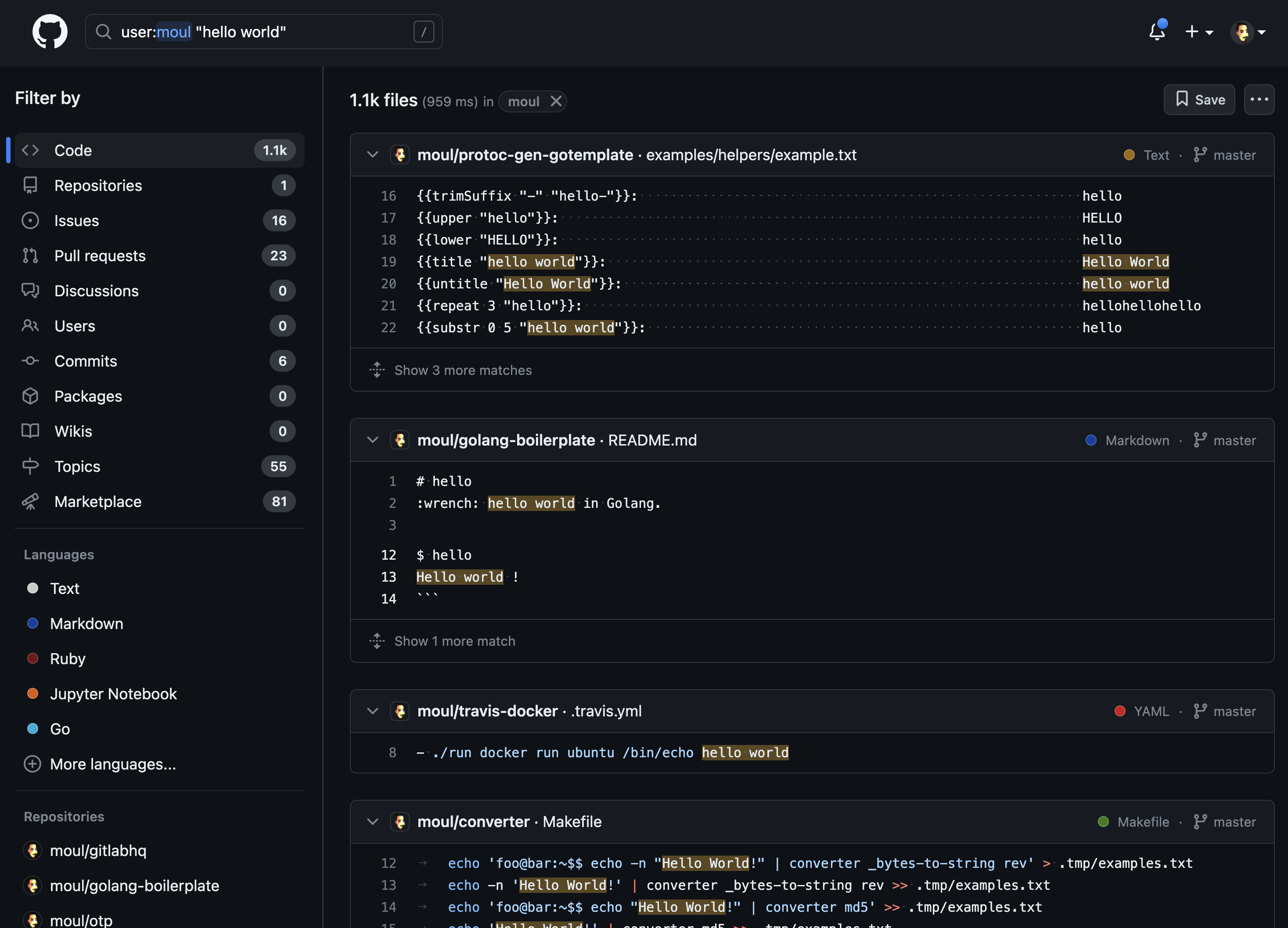Open moul/protoc-gen-gotemplate repository link

tap(525, 155)
